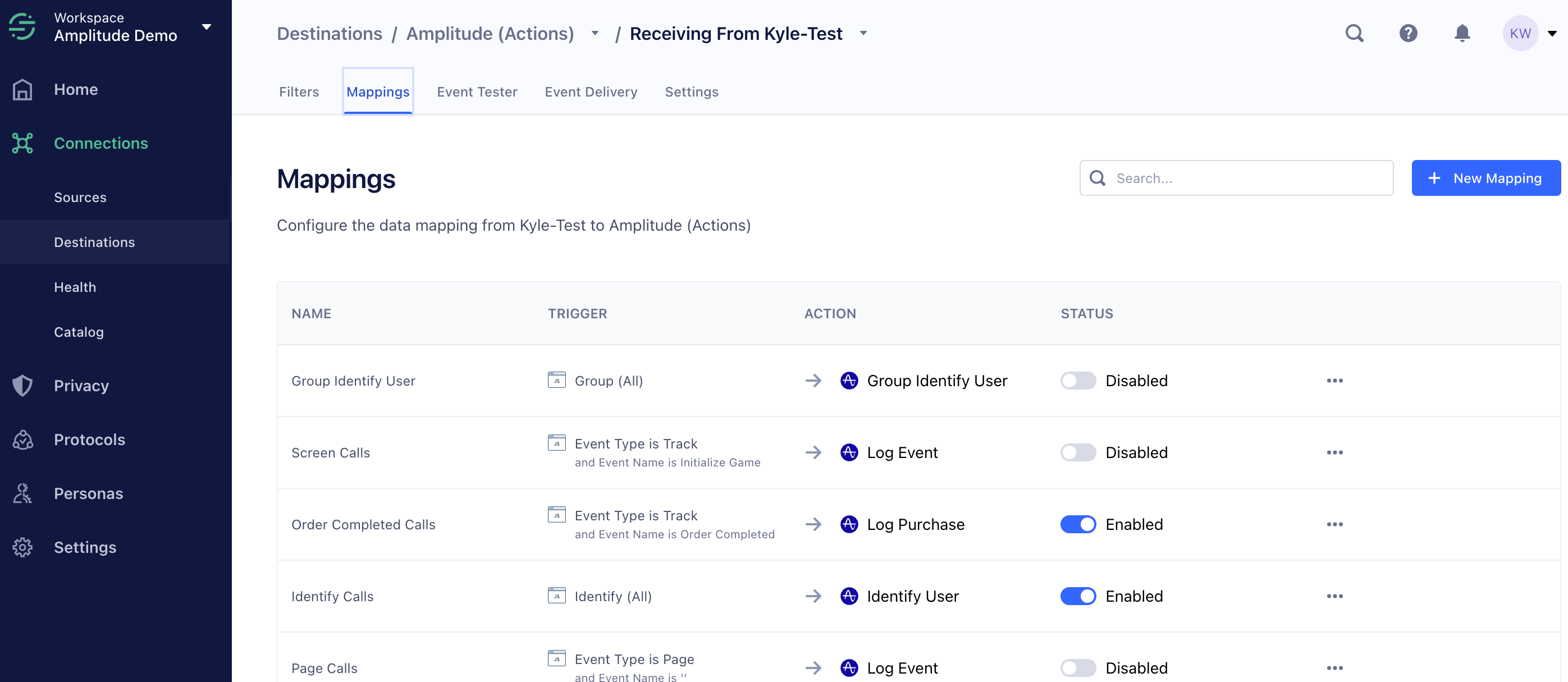Click the Home house icon

(x=22, y=89)
